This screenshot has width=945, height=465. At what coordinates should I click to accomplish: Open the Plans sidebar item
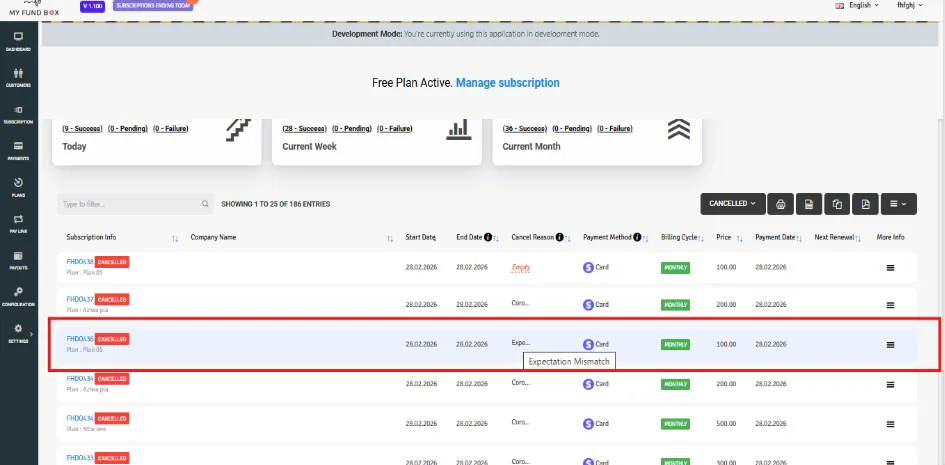click(18, 187)
